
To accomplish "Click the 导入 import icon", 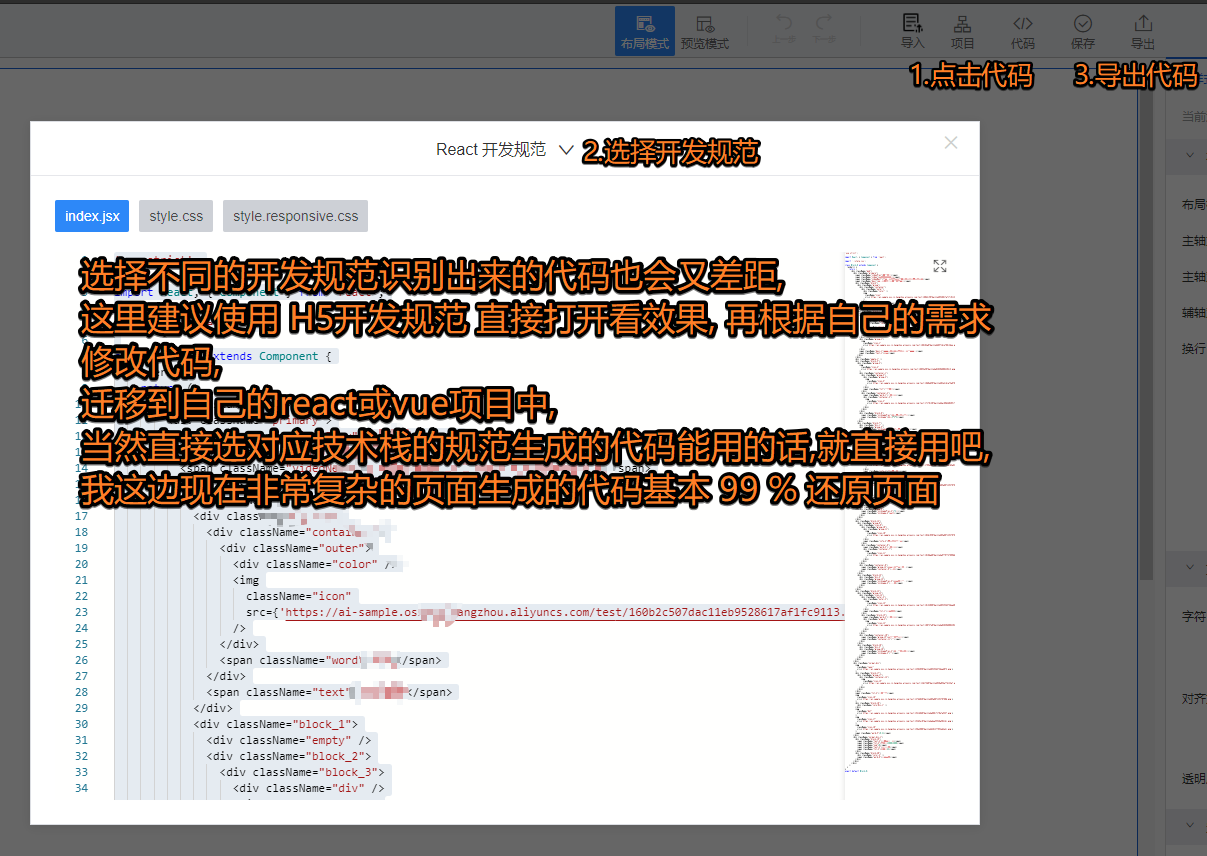I will pos(912,31).
